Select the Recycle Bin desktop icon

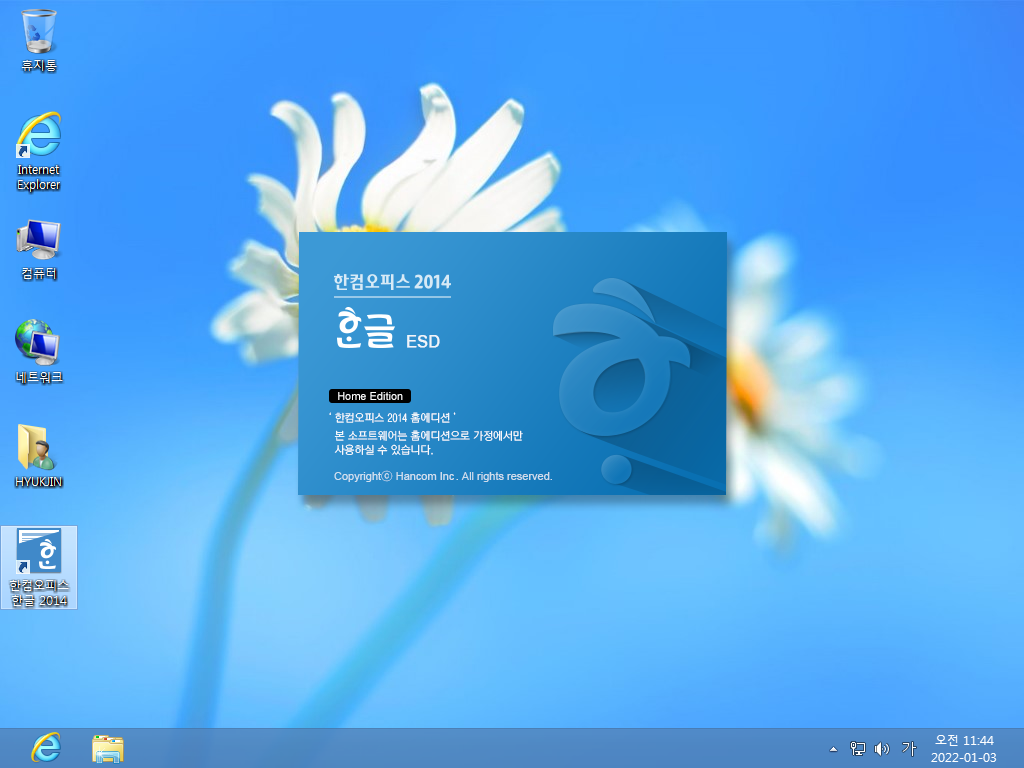point(39,40)
